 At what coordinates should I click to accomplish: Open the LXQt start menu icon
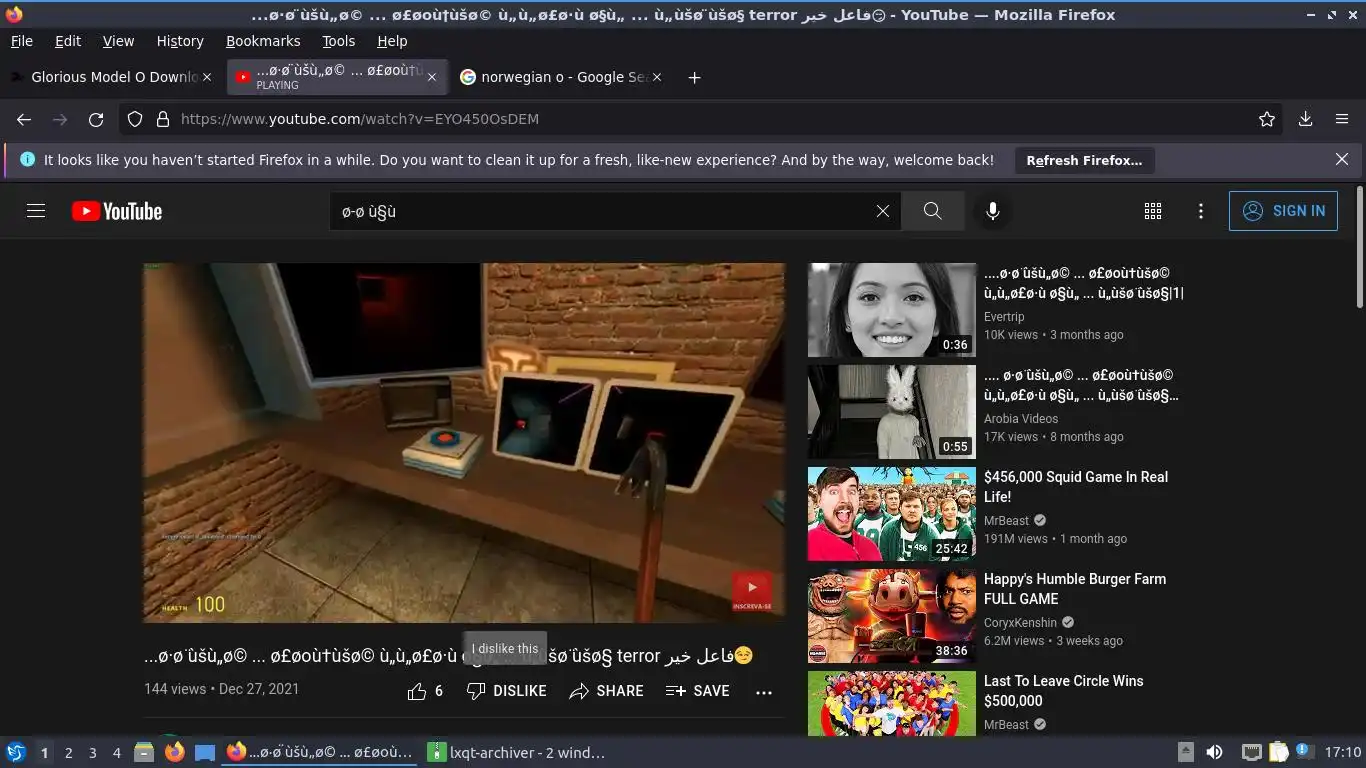16,752
